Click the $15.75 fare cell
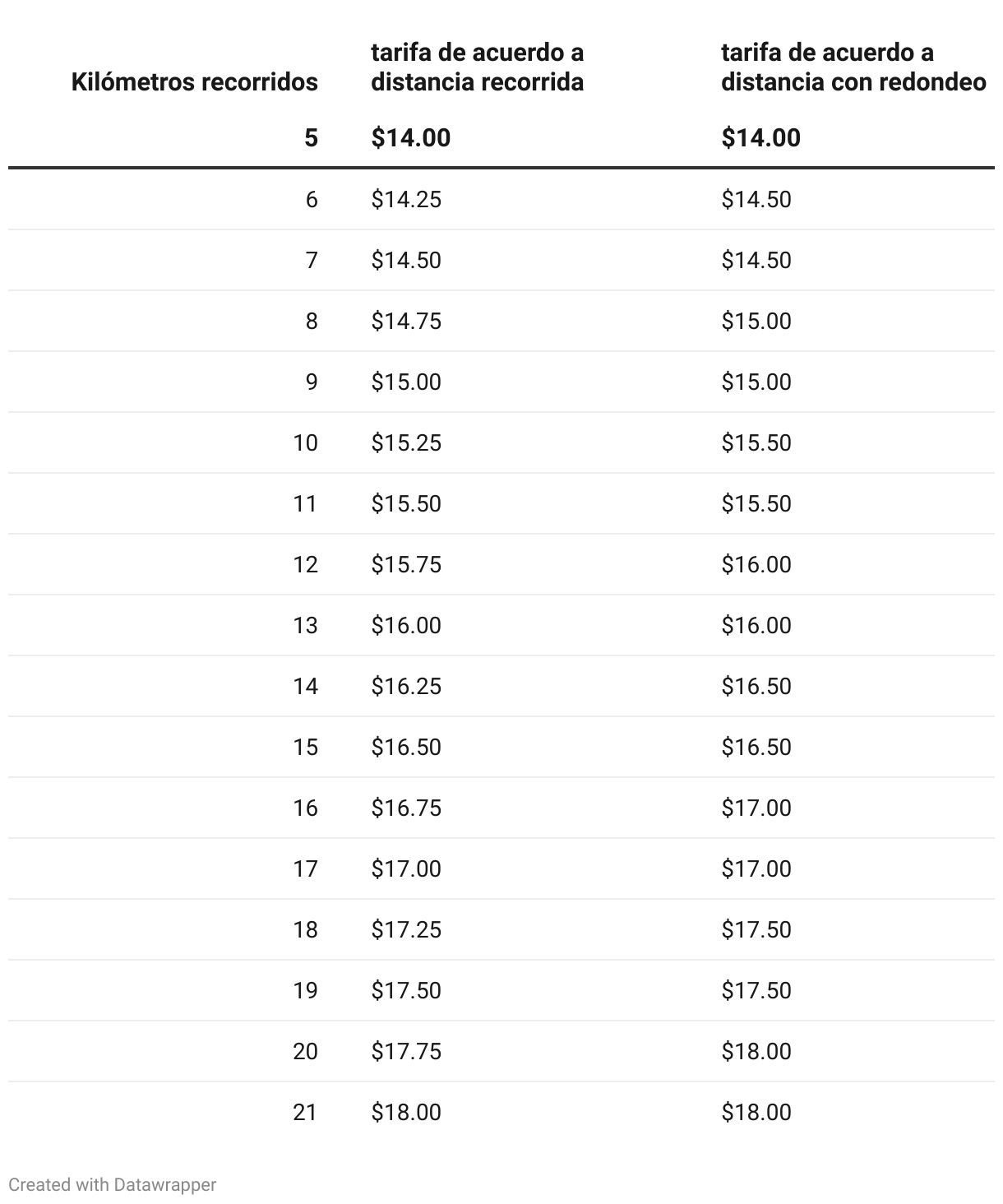The width and height of the screenshot is (1003, 1204). (x=406, y=564)
